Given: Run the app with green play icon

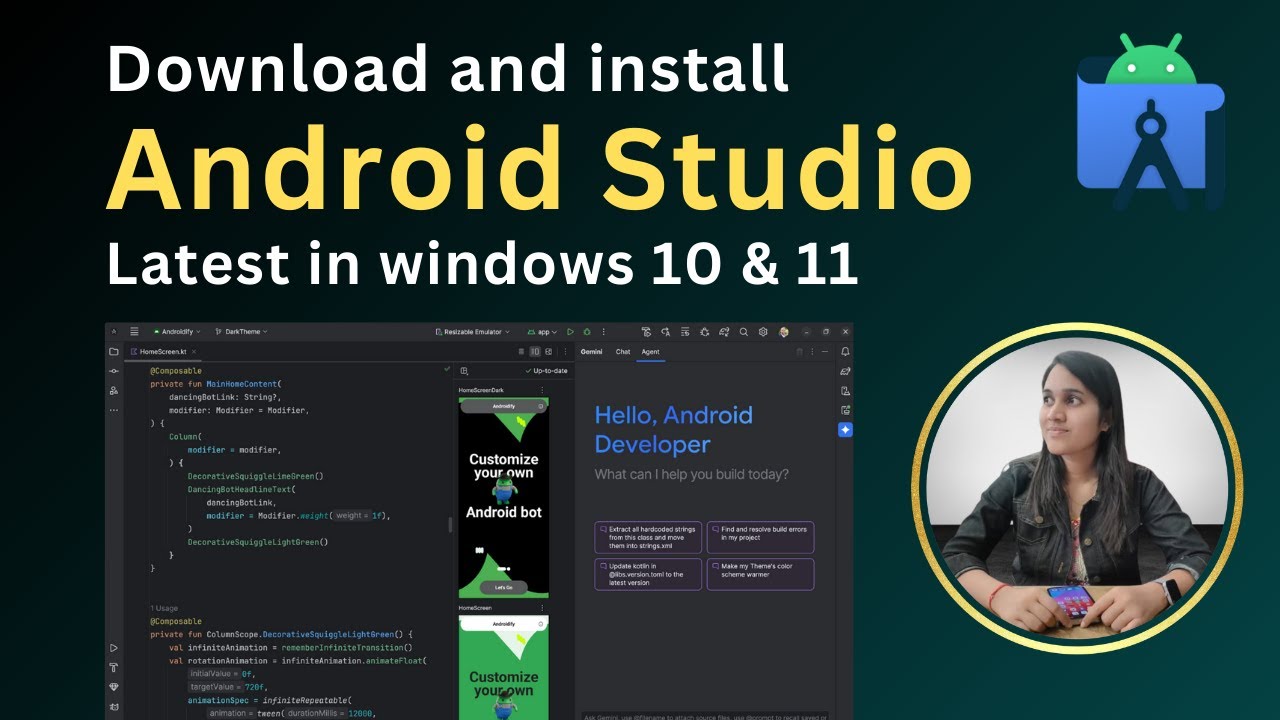Looking at the screenshot, I should (570, 332).
